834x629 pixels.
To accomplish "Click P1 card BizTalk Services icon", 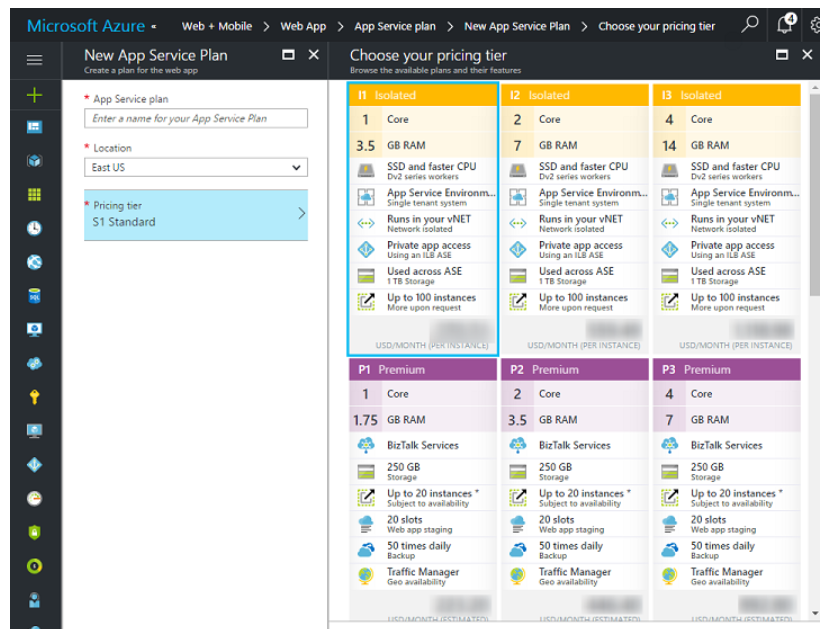I will [366, 445].
